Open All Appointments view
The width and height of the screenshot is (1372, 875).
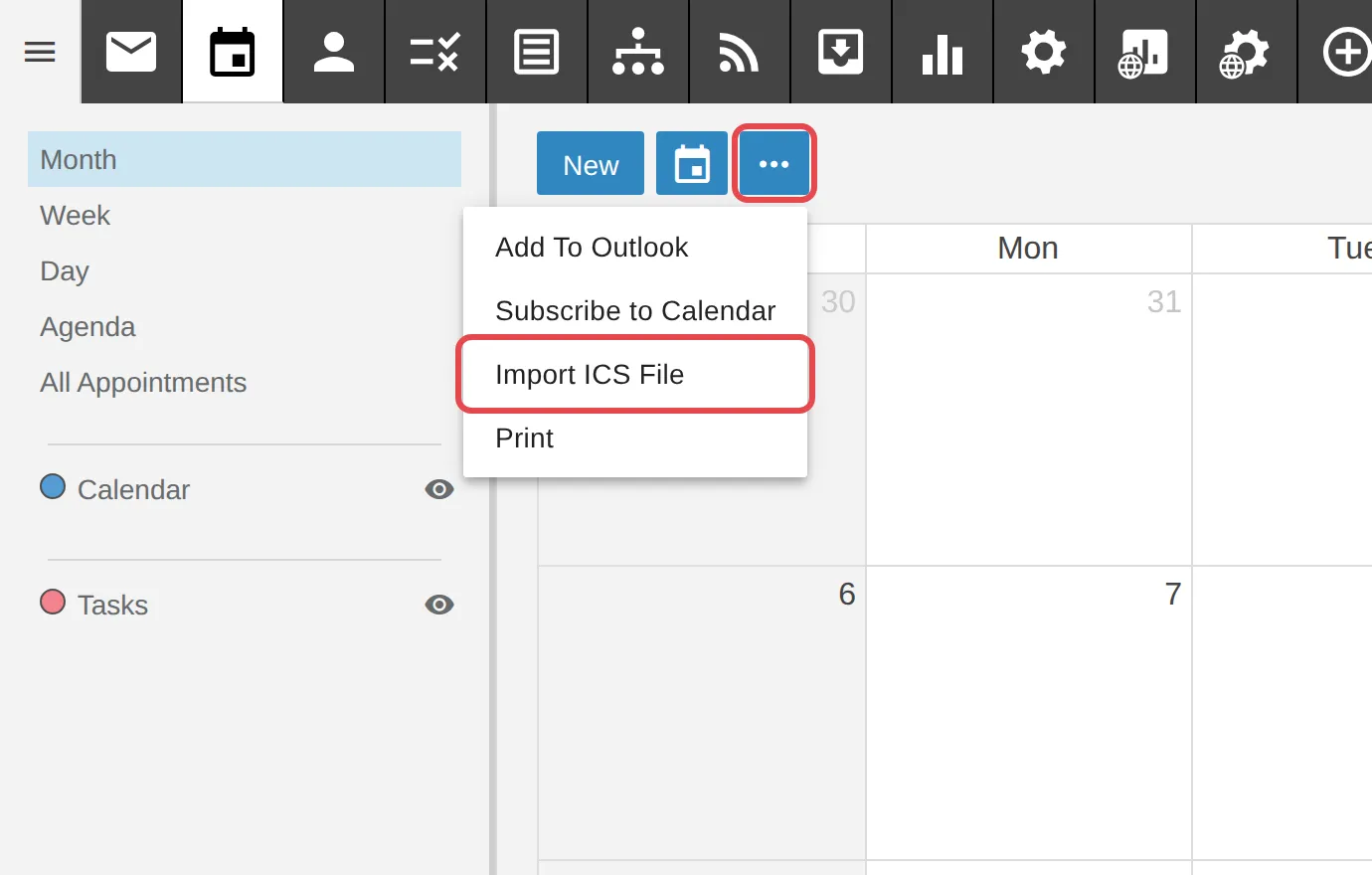(x=245, y=382)
